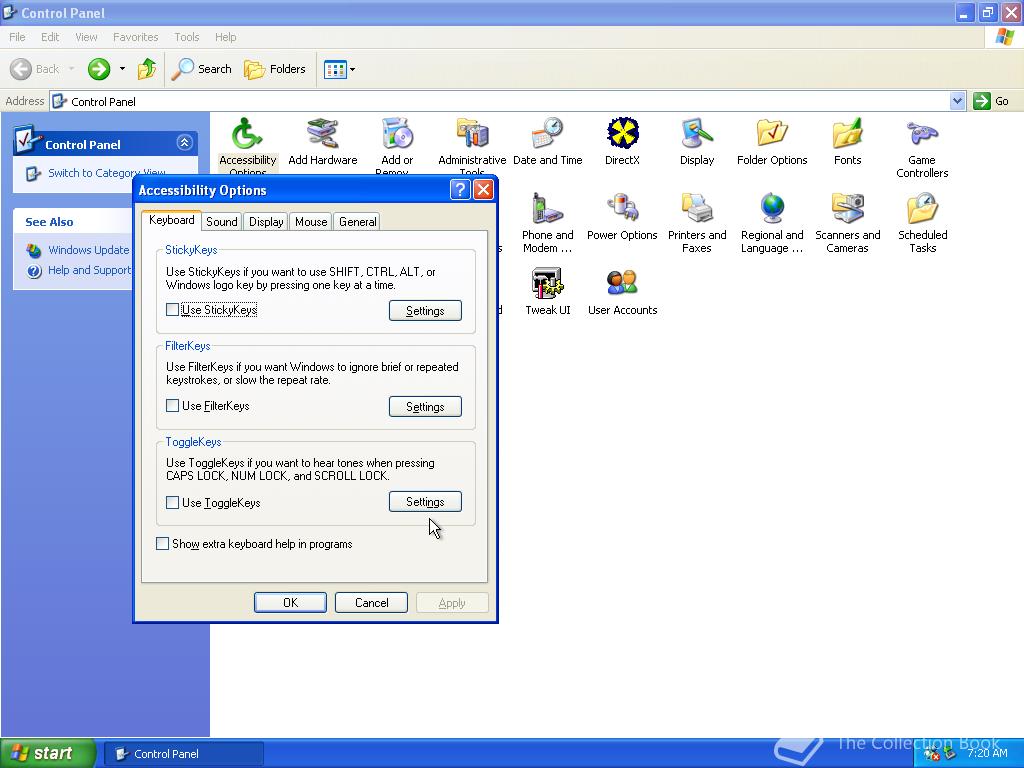The height and width of the screenshot is (768, 1024).
Task: Open Scanners and Cameras icon
Action: [x=848, y=223]
